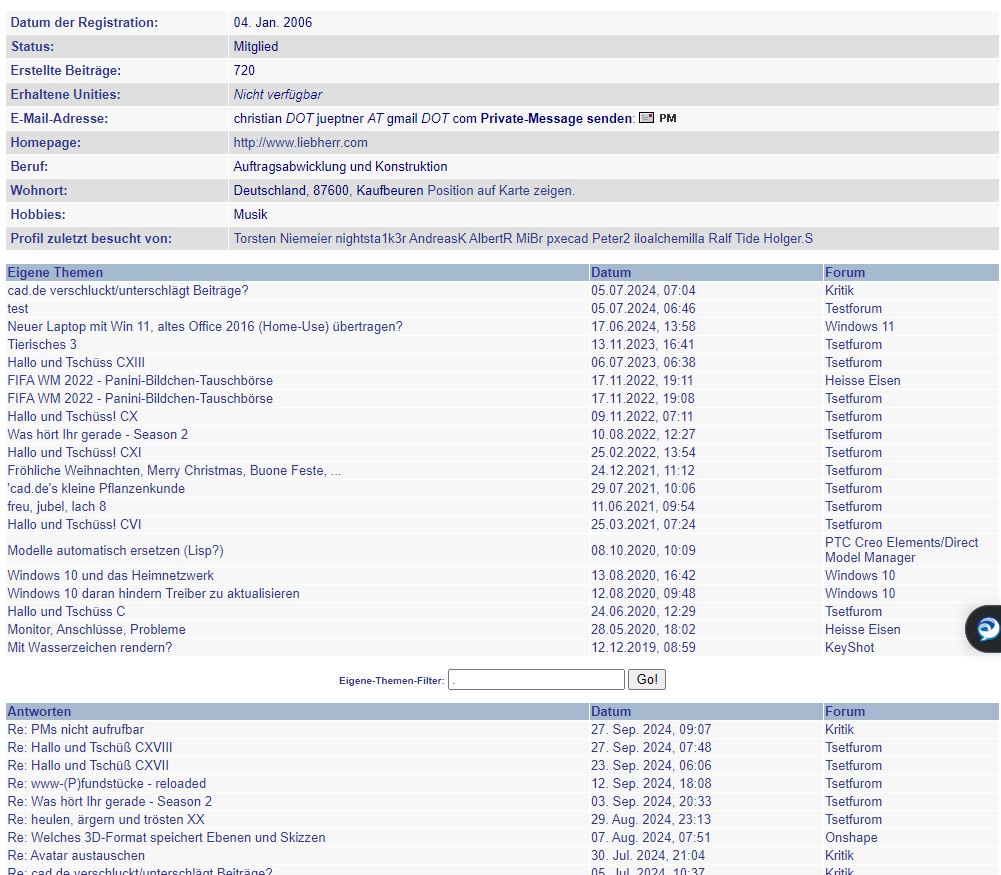
Task: Open reply Re: Welches 3D-Format speichert Ebenen
Action: (167, 837)
